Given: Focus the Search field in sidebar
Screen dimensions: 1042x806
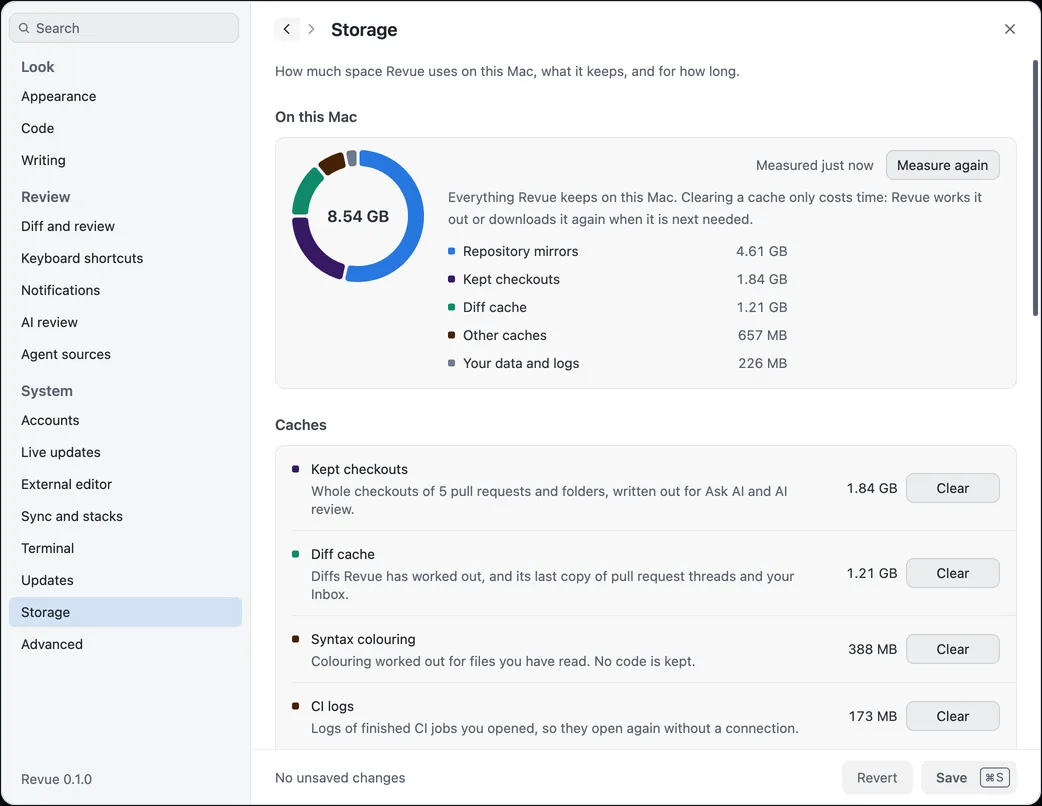Looking at the screenshot, I should click(x=124, y=28).
